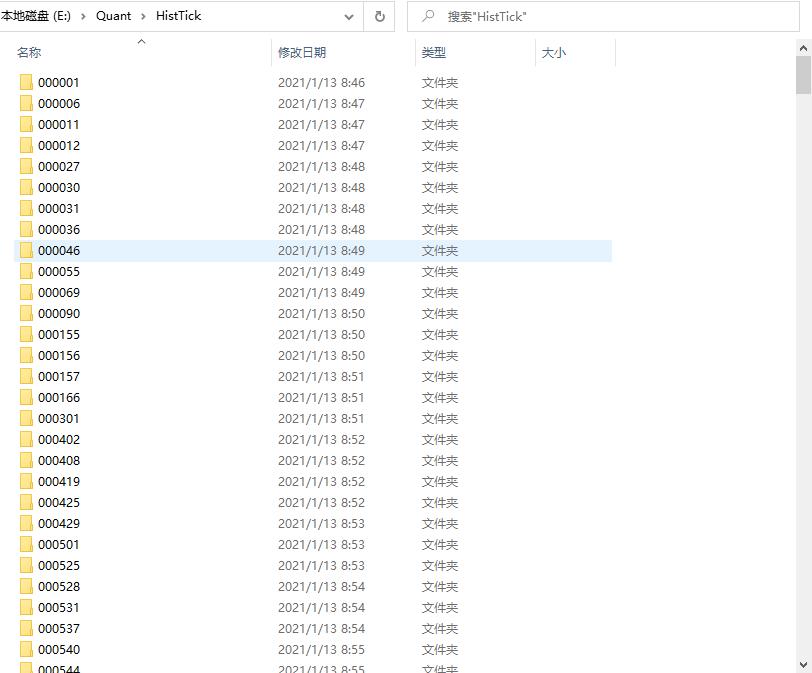Open the 000540 folder icon

point(25,649)
